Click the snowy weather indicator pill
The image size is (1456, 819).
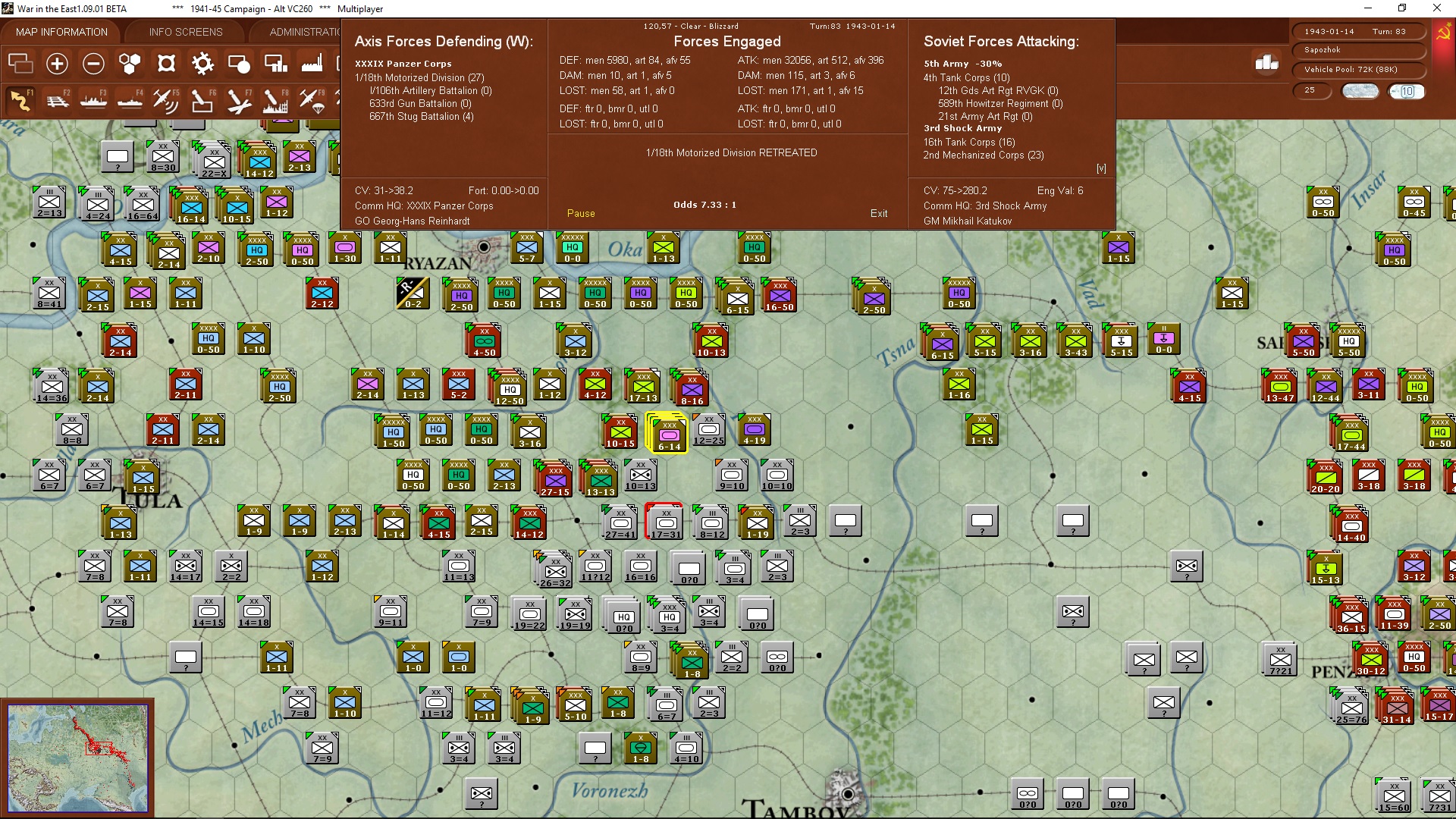coord(1360,91)
